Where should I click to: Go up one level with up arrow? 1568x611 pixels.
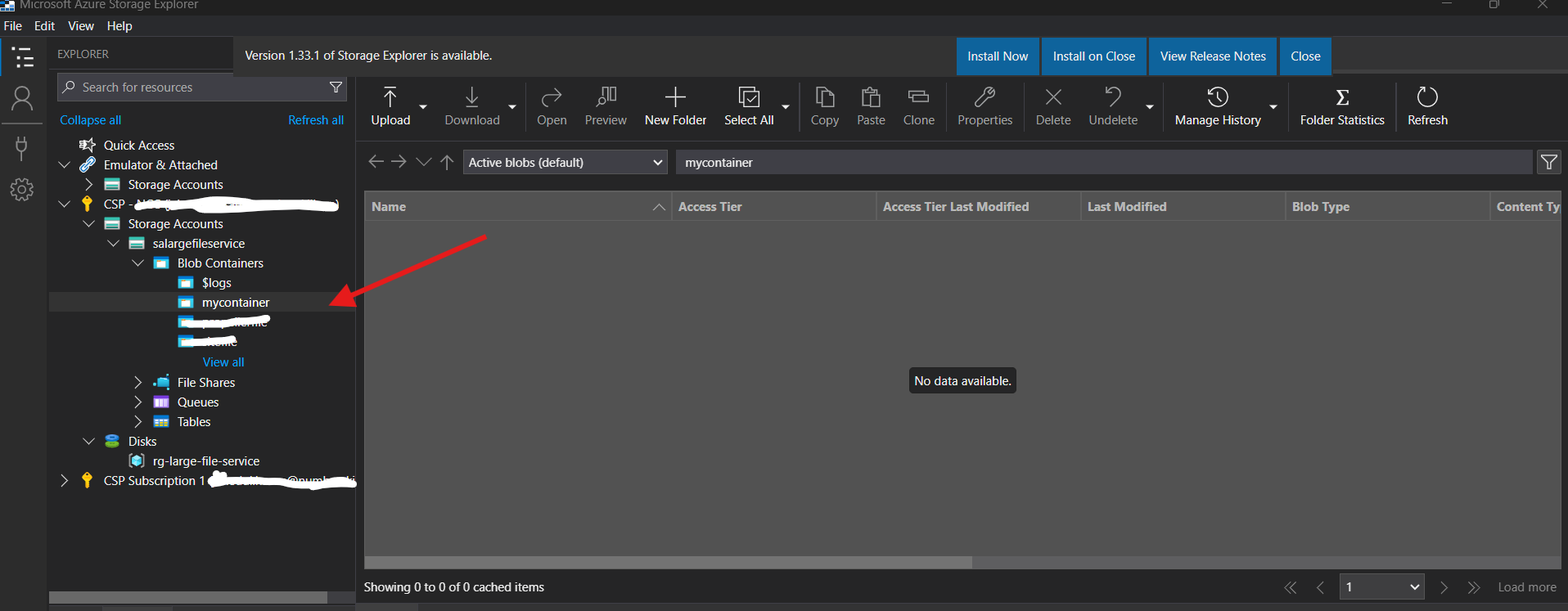tap(447, 162)
